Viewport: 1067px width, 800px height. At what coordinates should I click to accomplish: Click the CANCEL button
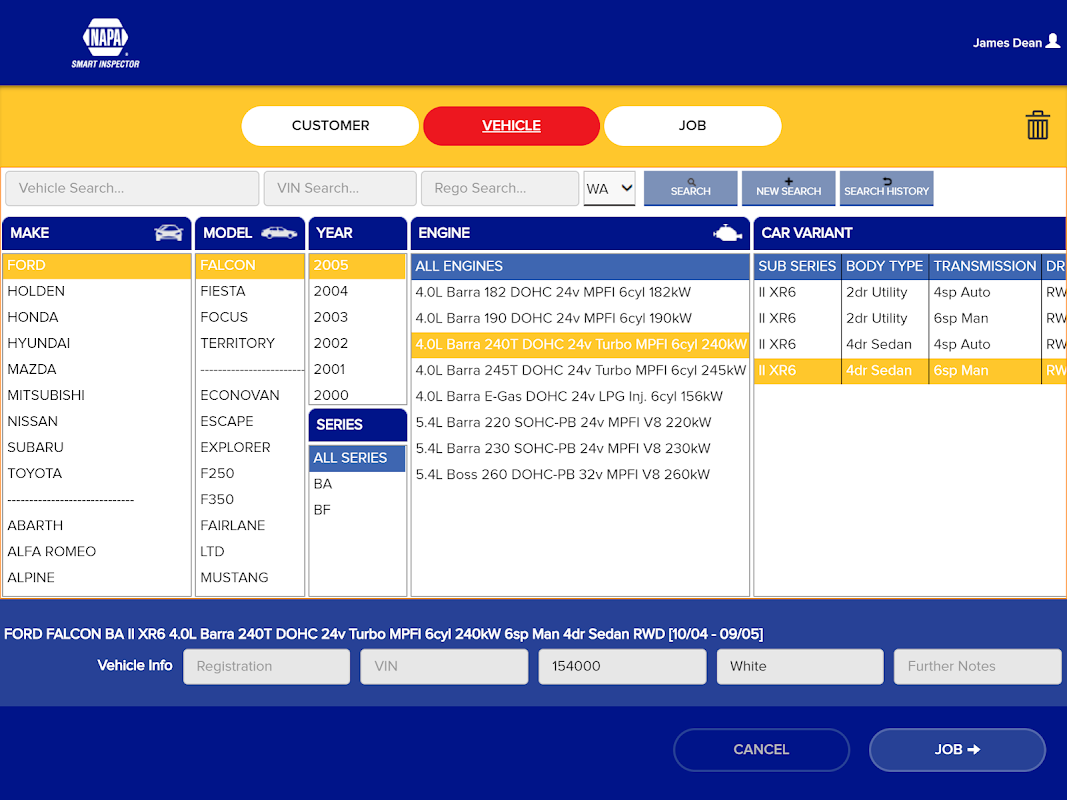pos(761,750)
